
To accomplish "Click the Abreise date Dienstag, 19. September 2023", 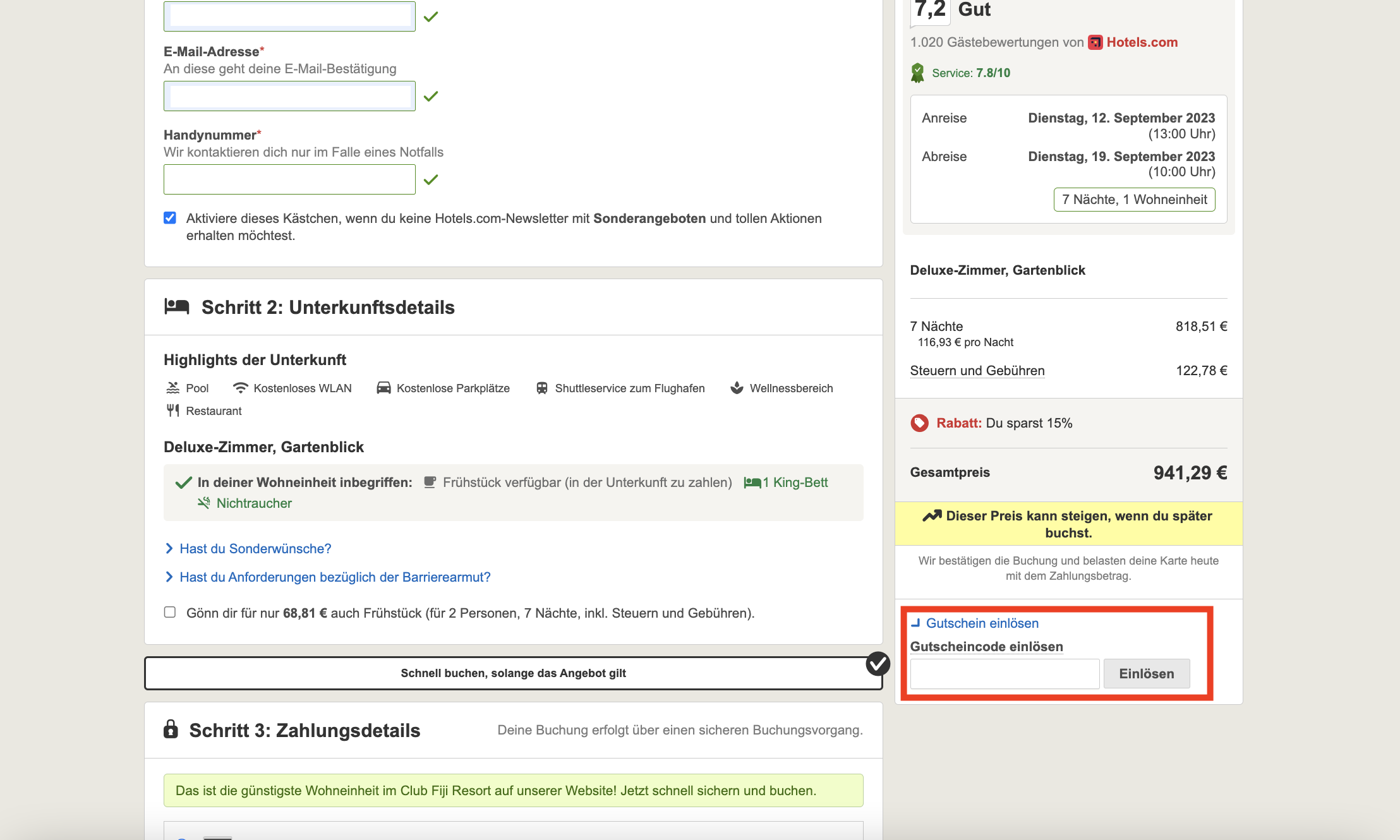I will click(1121, 157).
